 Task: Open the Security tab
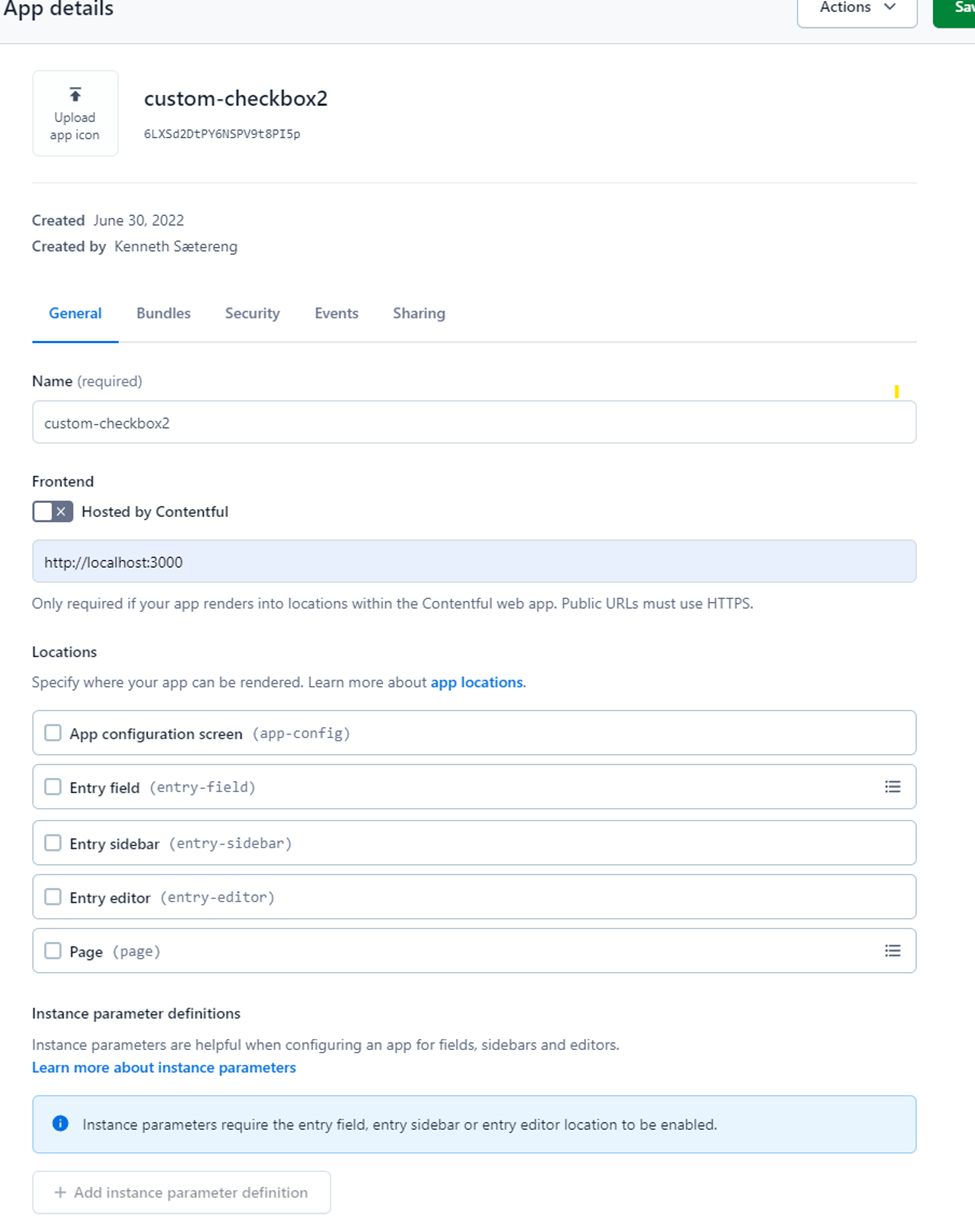pyautogui.click(x=252, y=313)
